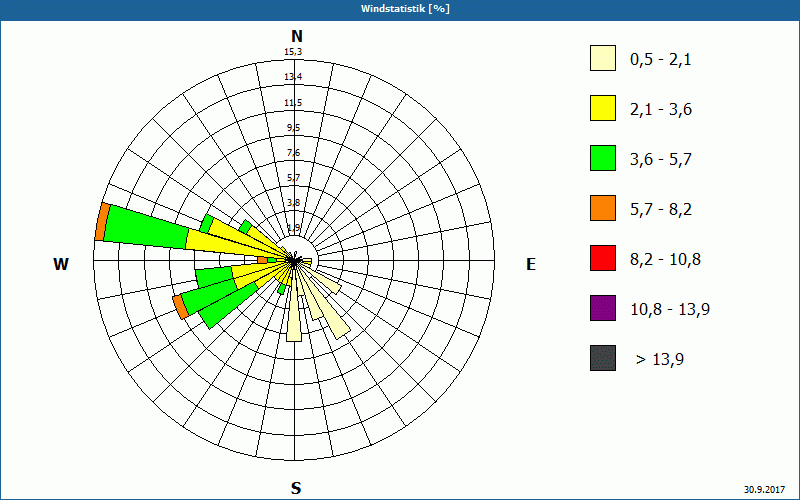800x500 pixels.
Task: Click the orange tip of west-northwest bar
Action: tap(102, 221)
